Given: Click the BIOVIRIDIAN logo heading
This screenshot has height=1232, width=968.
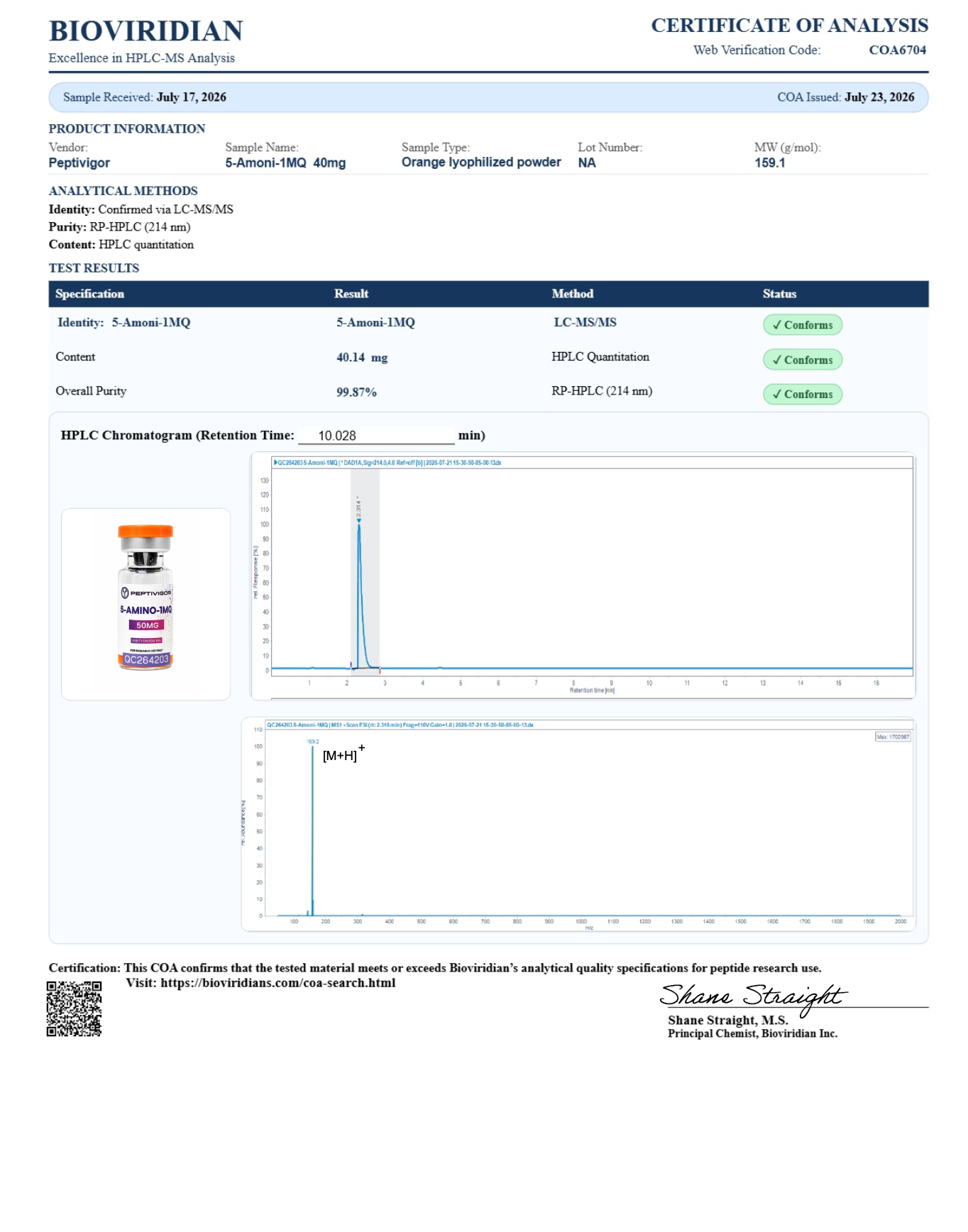Looking at the screenshot, I should [x=146, y=31].
